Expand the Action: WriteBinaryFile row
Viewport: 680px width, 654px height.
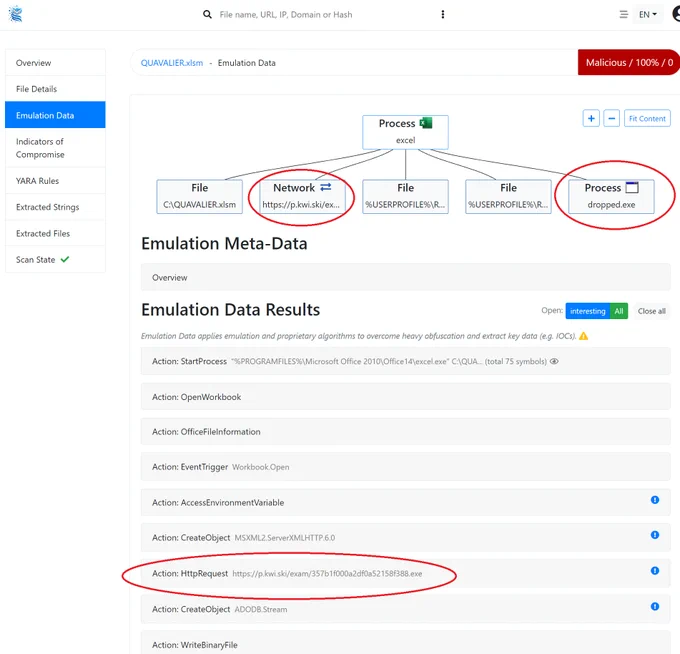[405, 643]
